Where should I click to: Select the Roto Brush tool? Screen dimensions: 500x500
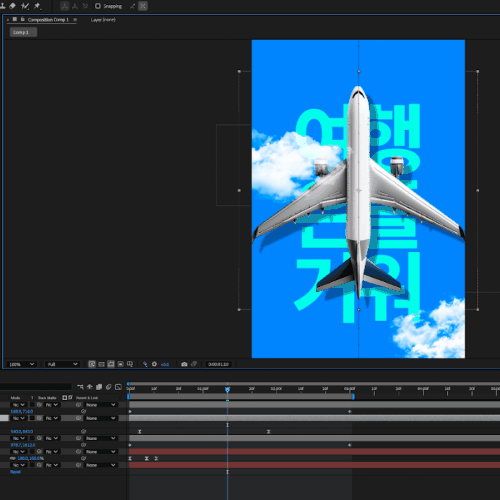tap(25, 6)
